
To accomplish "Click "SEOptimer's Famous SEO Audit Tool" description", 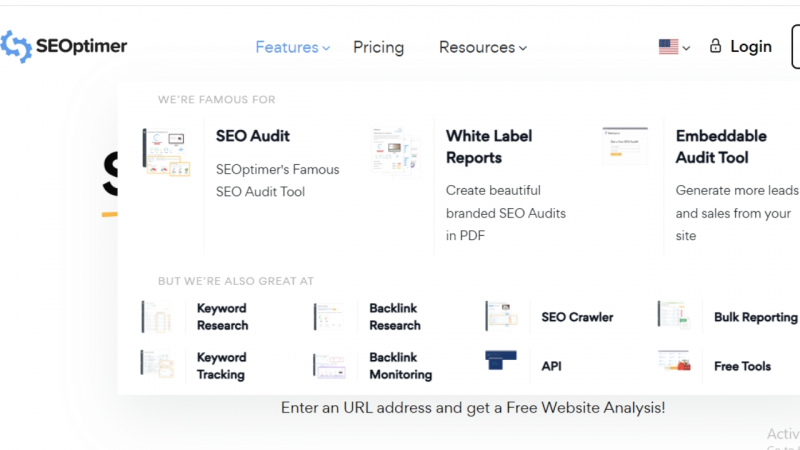I will pyautogui.click(x=278, y=181).
